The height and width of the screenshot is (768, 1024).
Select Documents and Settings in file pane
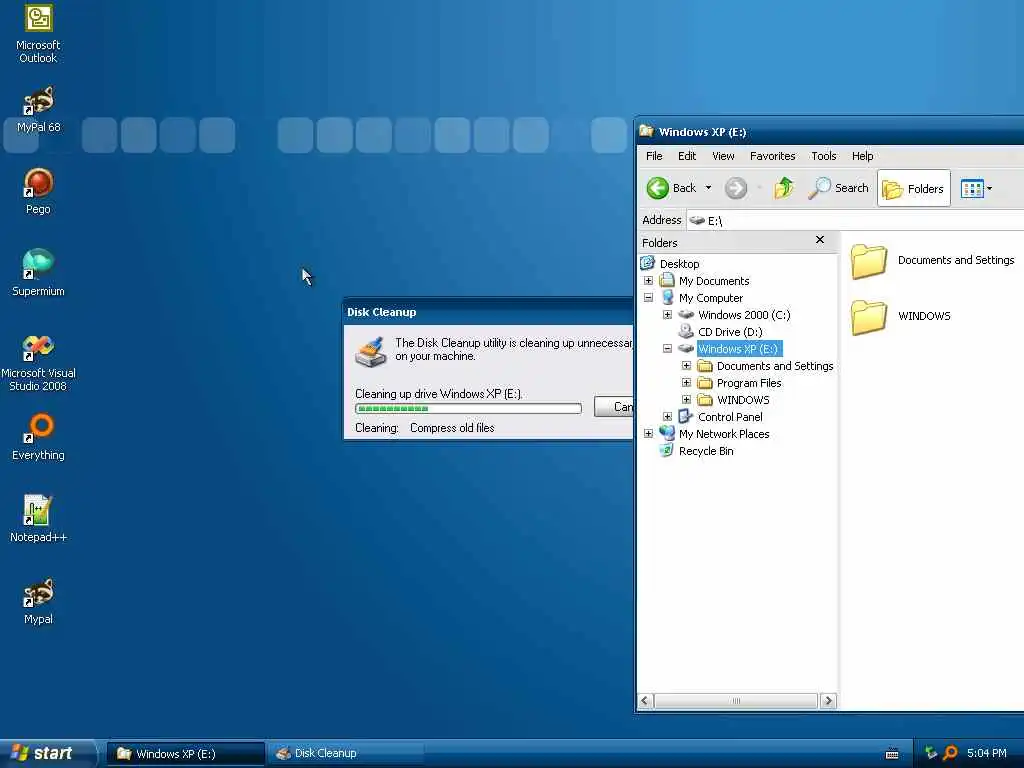(933, 261)
